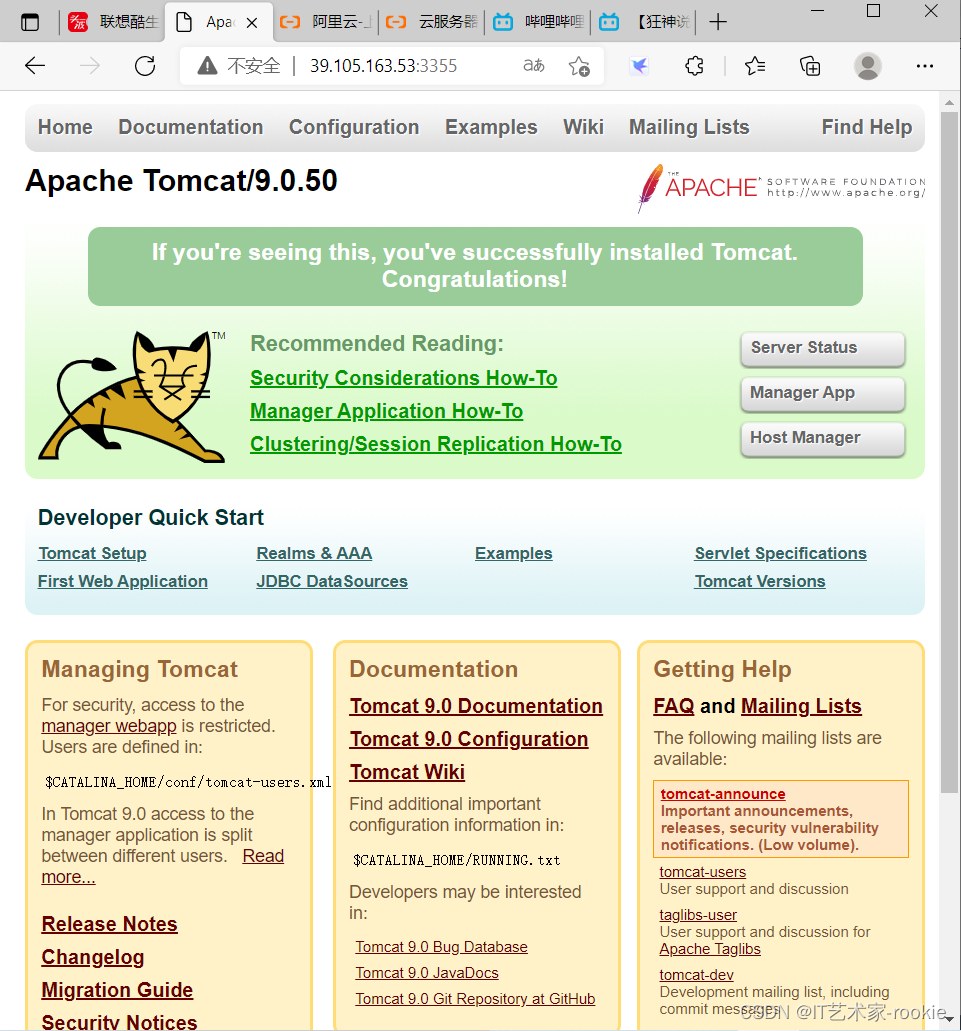Viewport: 961px width, 1031px height.
Task: Open a new tab with plus
Action: coord(718,22)
